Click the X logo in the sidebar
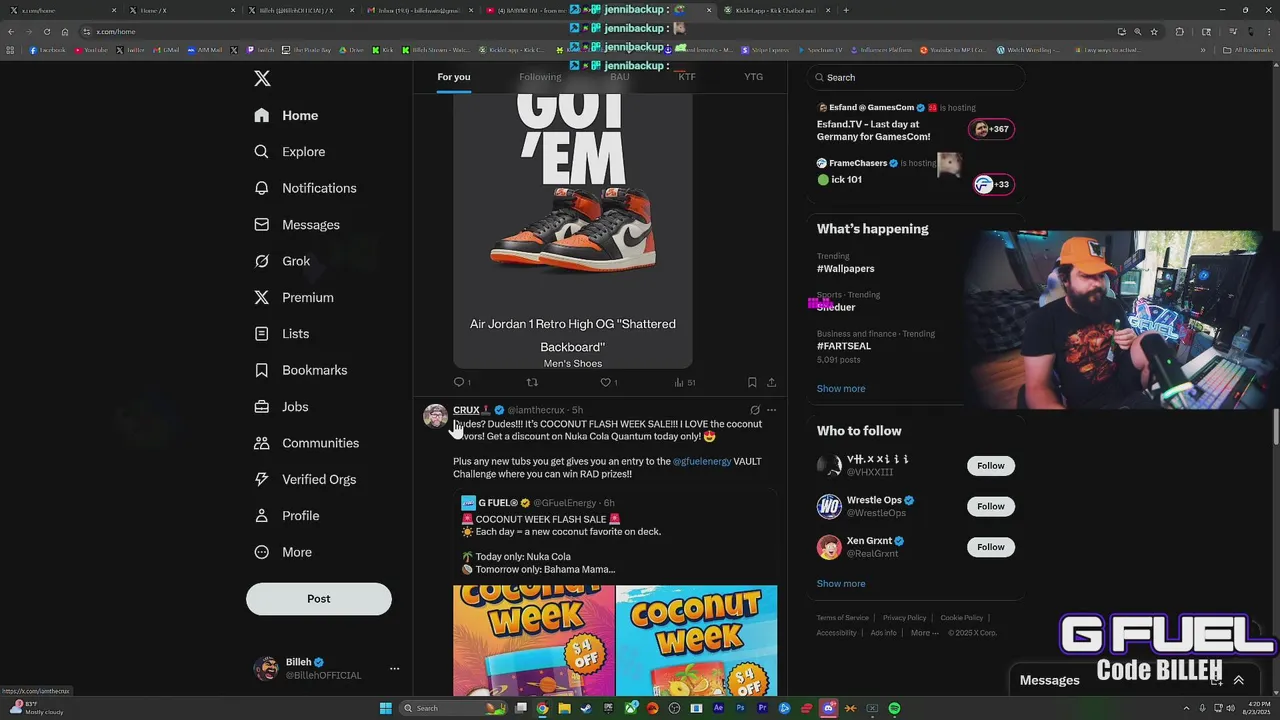Viewport: 1280px width, 720px height. [x=262, y=79]
